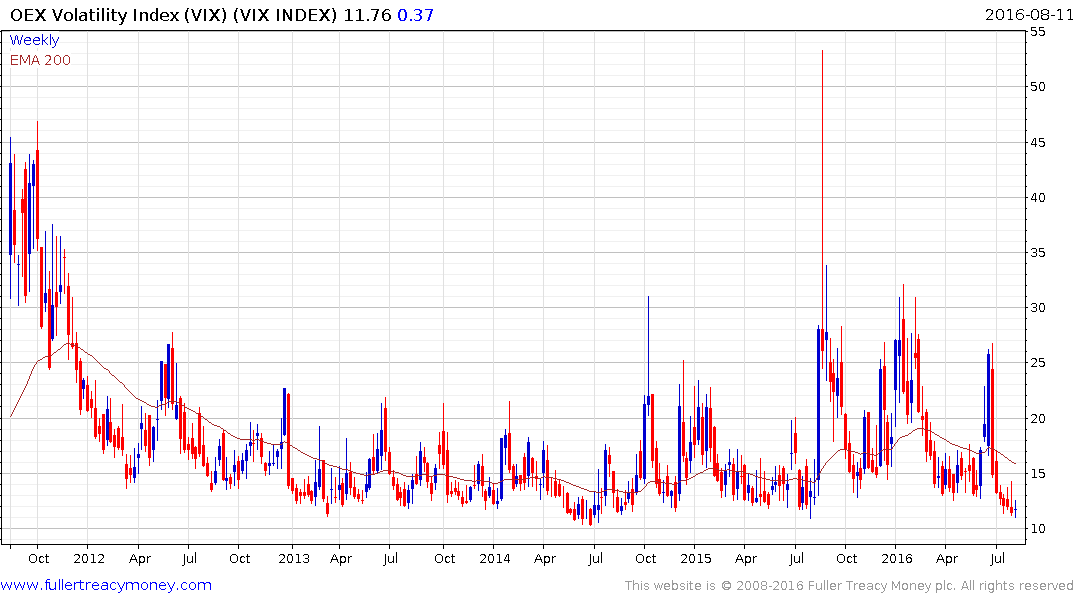Image resolution: width=1075 pixels, height=600 pixels.
Task: Click the 30 price axis label
Action: click(x=1037, y=307)
